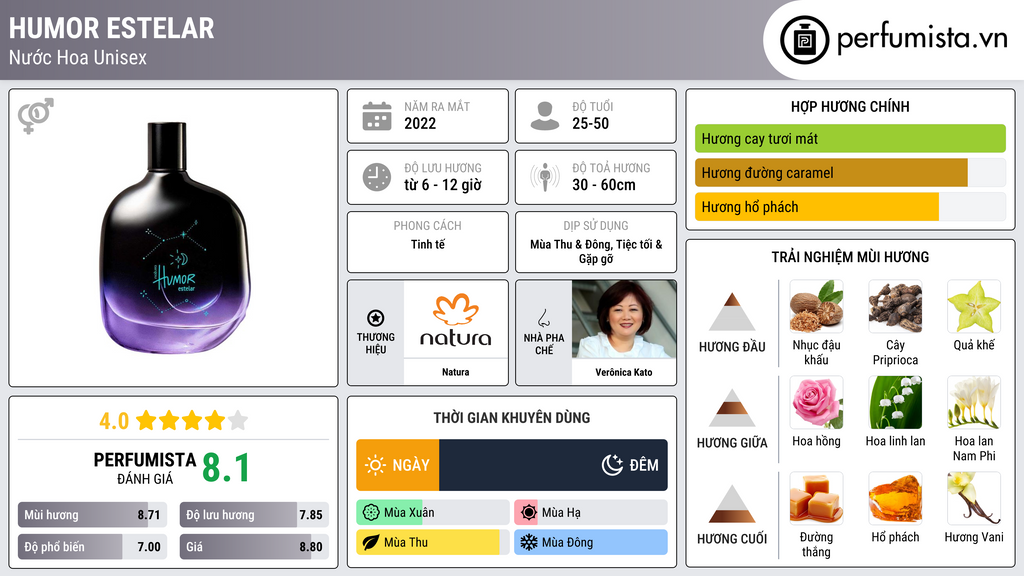
Task: Open the Verônica Kato perfumer photo
Action: tap(624, 319)
